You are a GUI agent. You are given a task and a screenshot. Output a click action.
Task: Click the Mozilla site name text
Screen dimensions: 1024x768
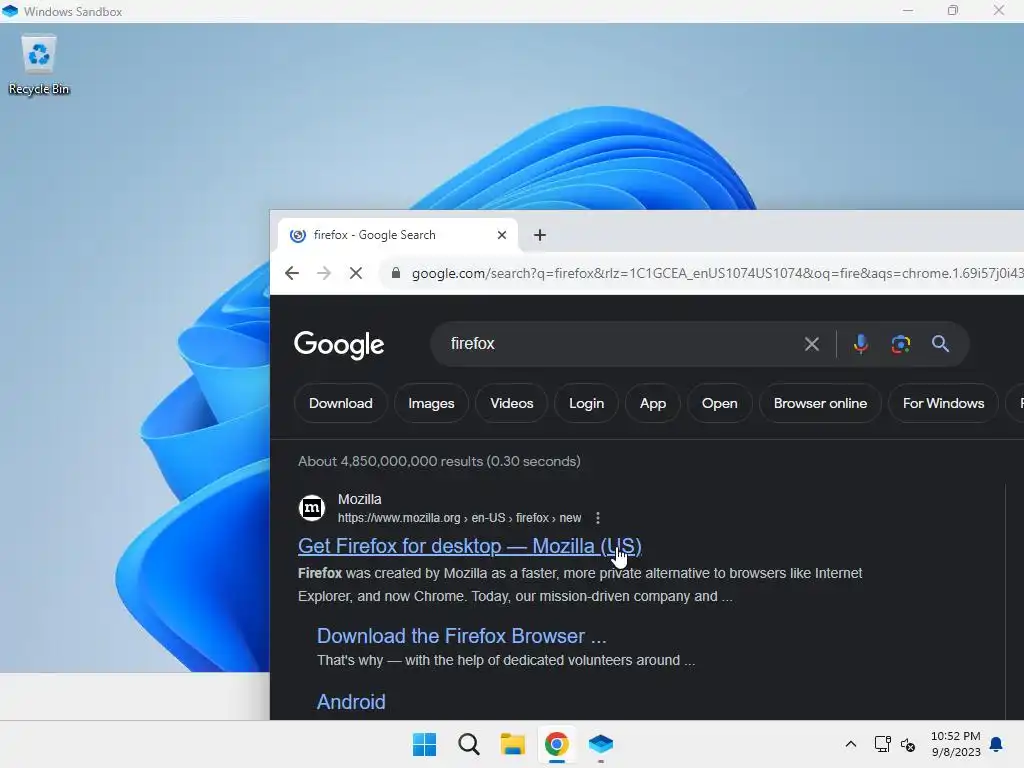click(360, 499)
